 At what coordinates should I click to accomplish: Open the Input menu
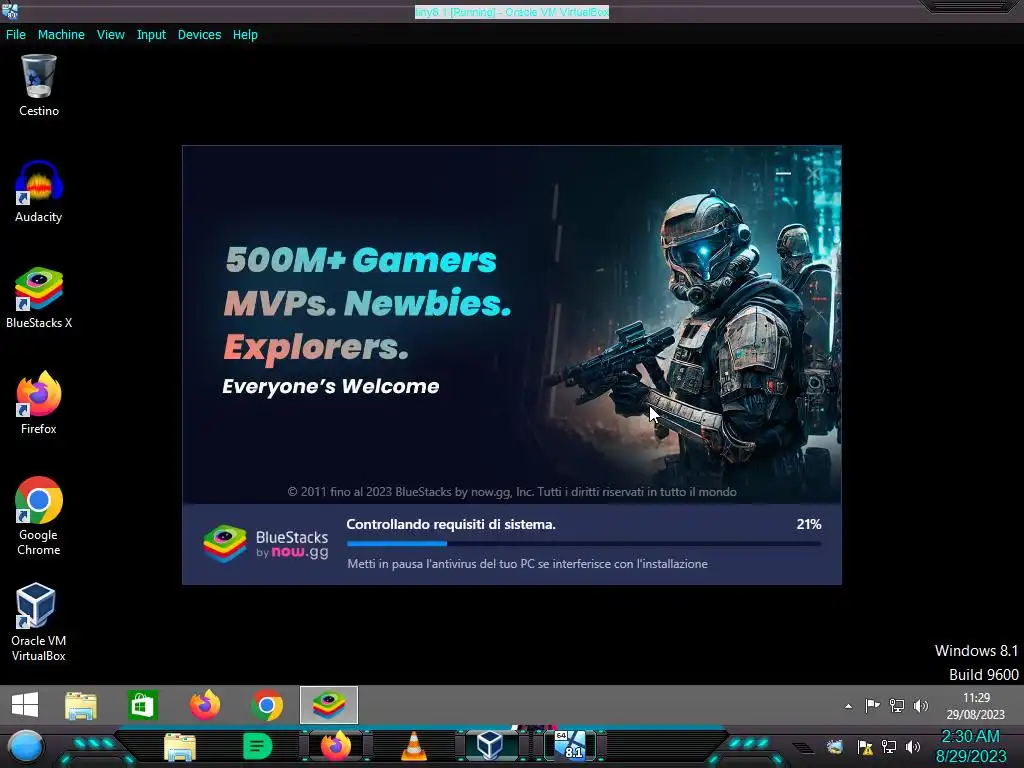tap(151, 35)
